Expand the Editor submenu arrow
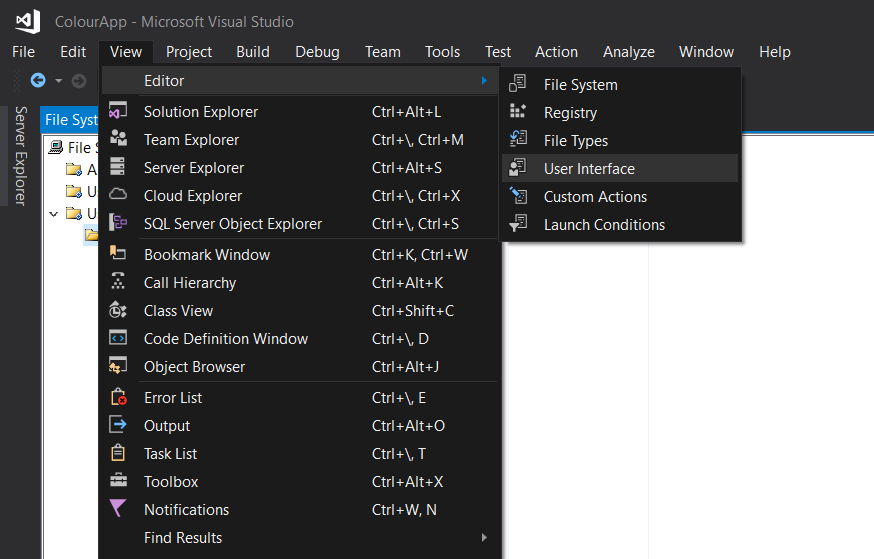Screen dimensions: 874x559 tap(484, 81)
